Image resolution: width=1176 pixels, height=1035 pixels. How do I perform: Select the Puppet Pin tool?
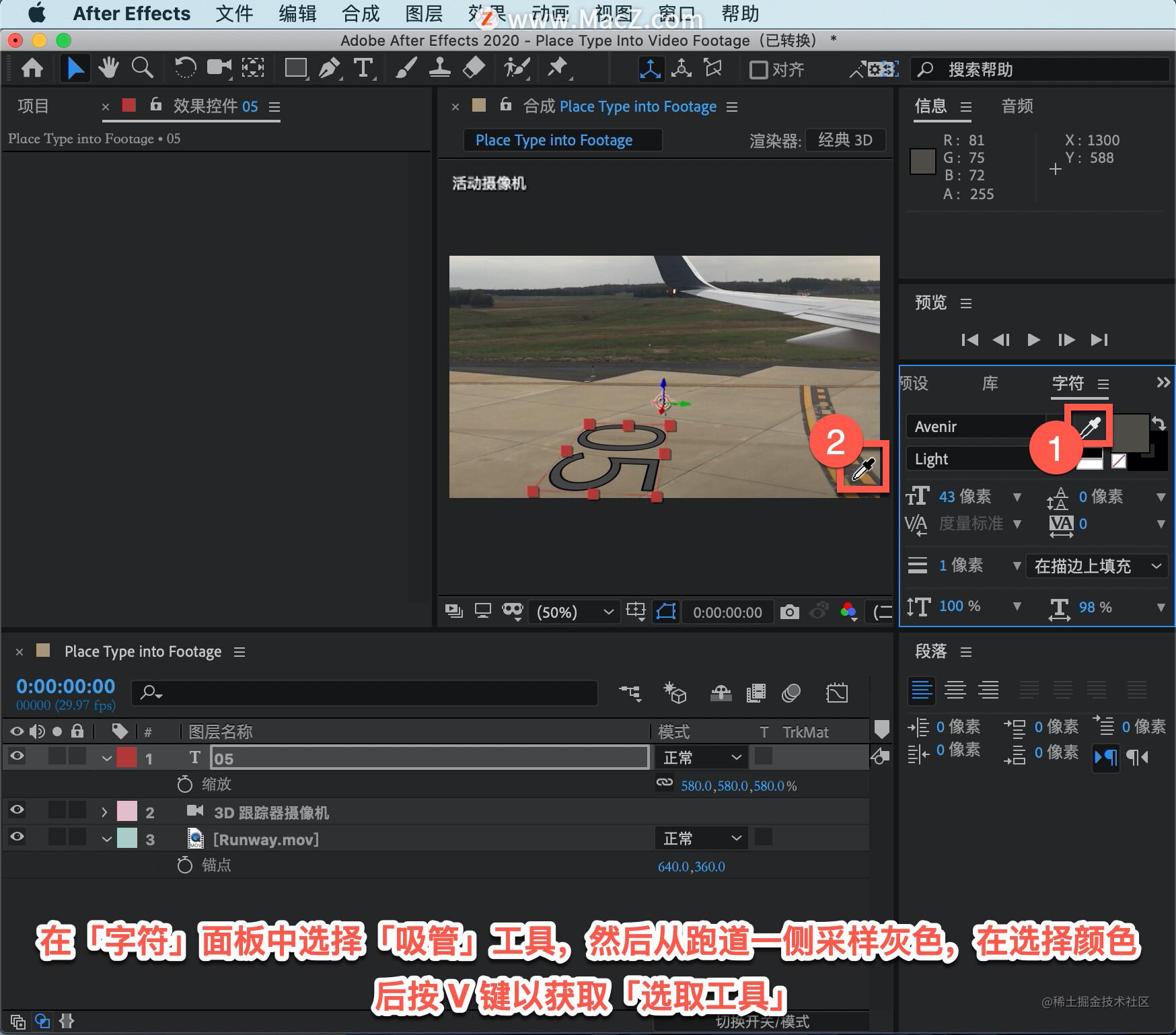tap(558, 68)
